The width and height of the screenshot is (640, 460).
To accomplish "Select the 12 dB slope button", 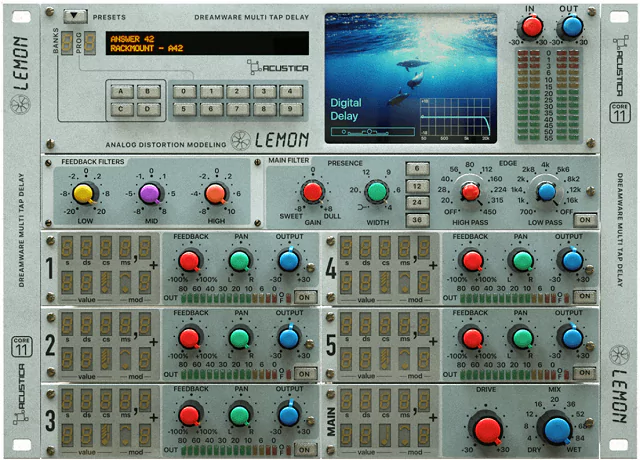I will 417,186.
